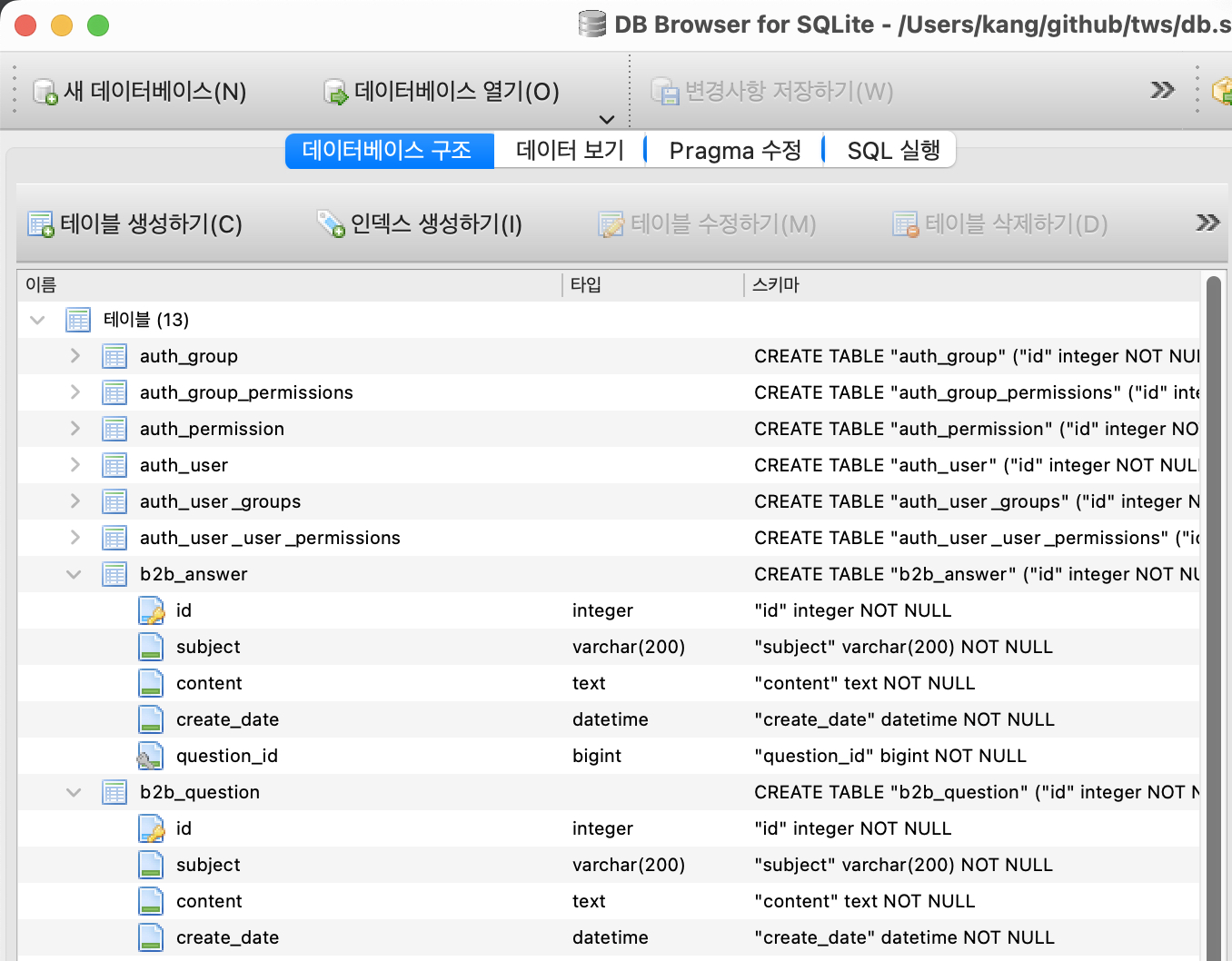
Task: Click the auth_user table icon
Action: coord(114,465)
